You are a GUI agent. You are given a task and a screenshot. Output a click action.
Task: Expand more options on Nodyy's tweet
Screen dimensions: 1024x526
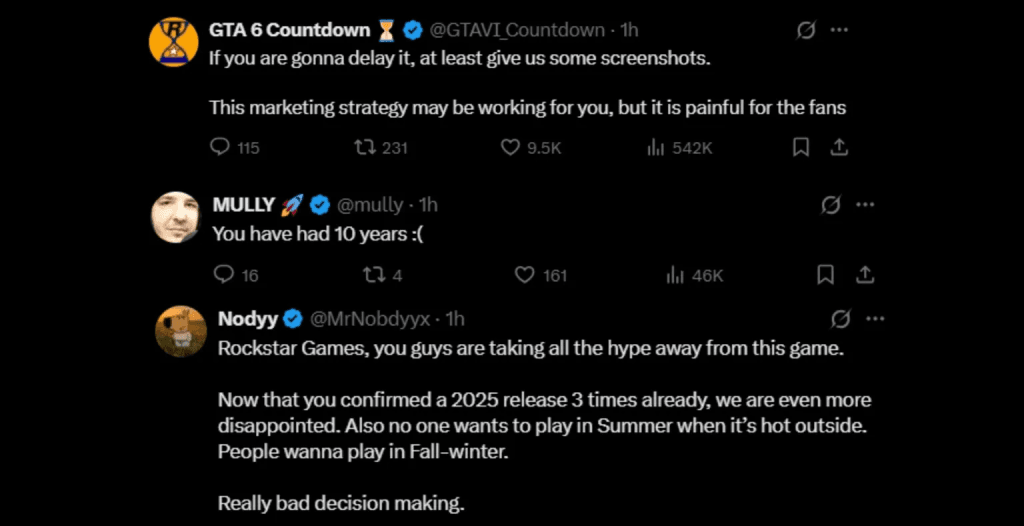[875, 319]
